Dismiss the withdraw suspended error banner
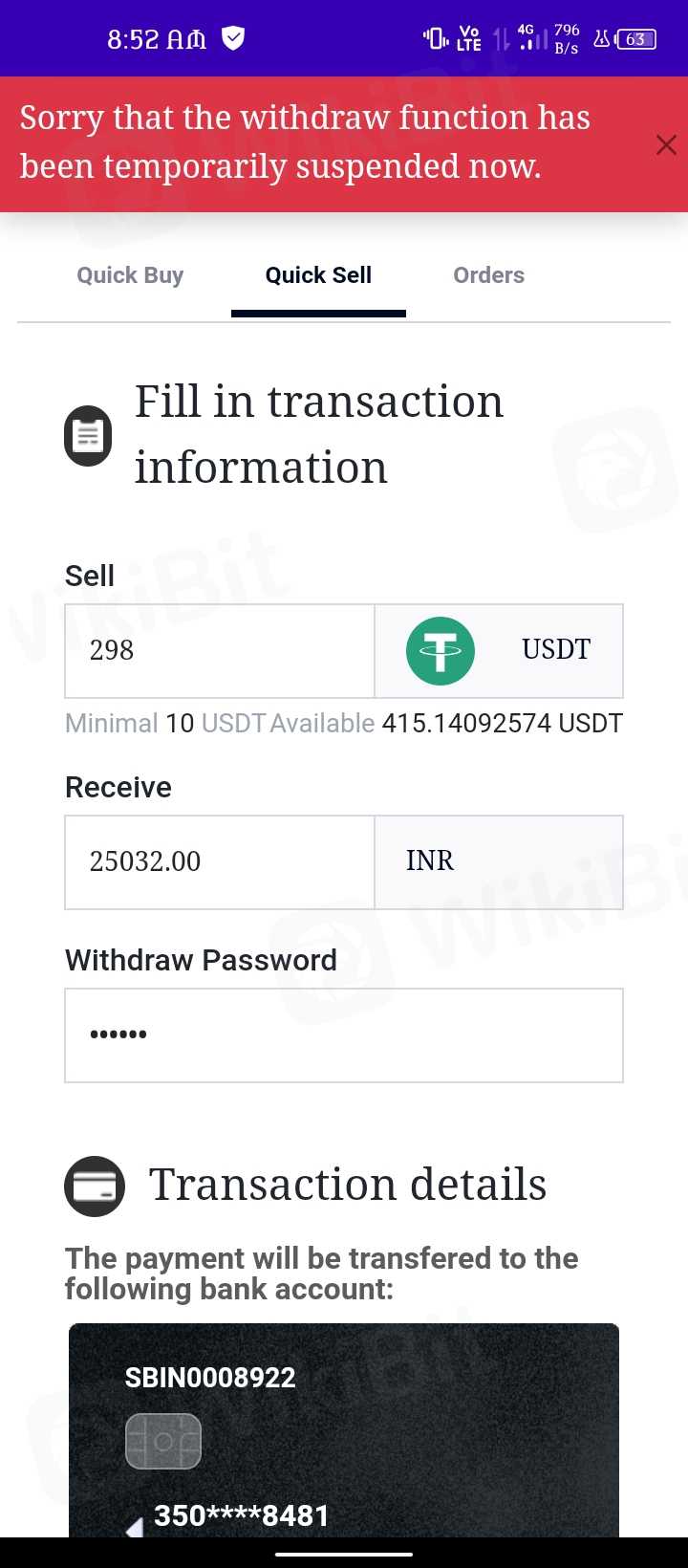The width and height of the screenshot is (688, 1568). pyautogui.click(x=666, y=144)
